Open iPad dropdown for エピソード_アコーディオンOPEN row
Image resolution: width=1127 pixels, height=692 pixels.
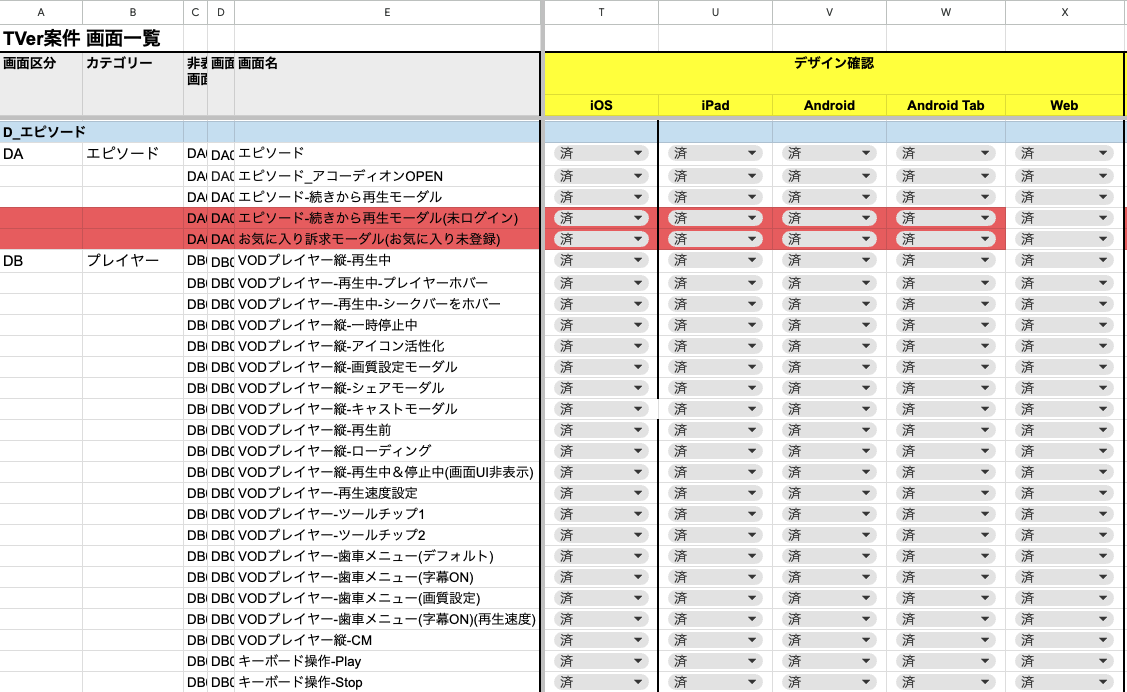(x=714, y=175)
